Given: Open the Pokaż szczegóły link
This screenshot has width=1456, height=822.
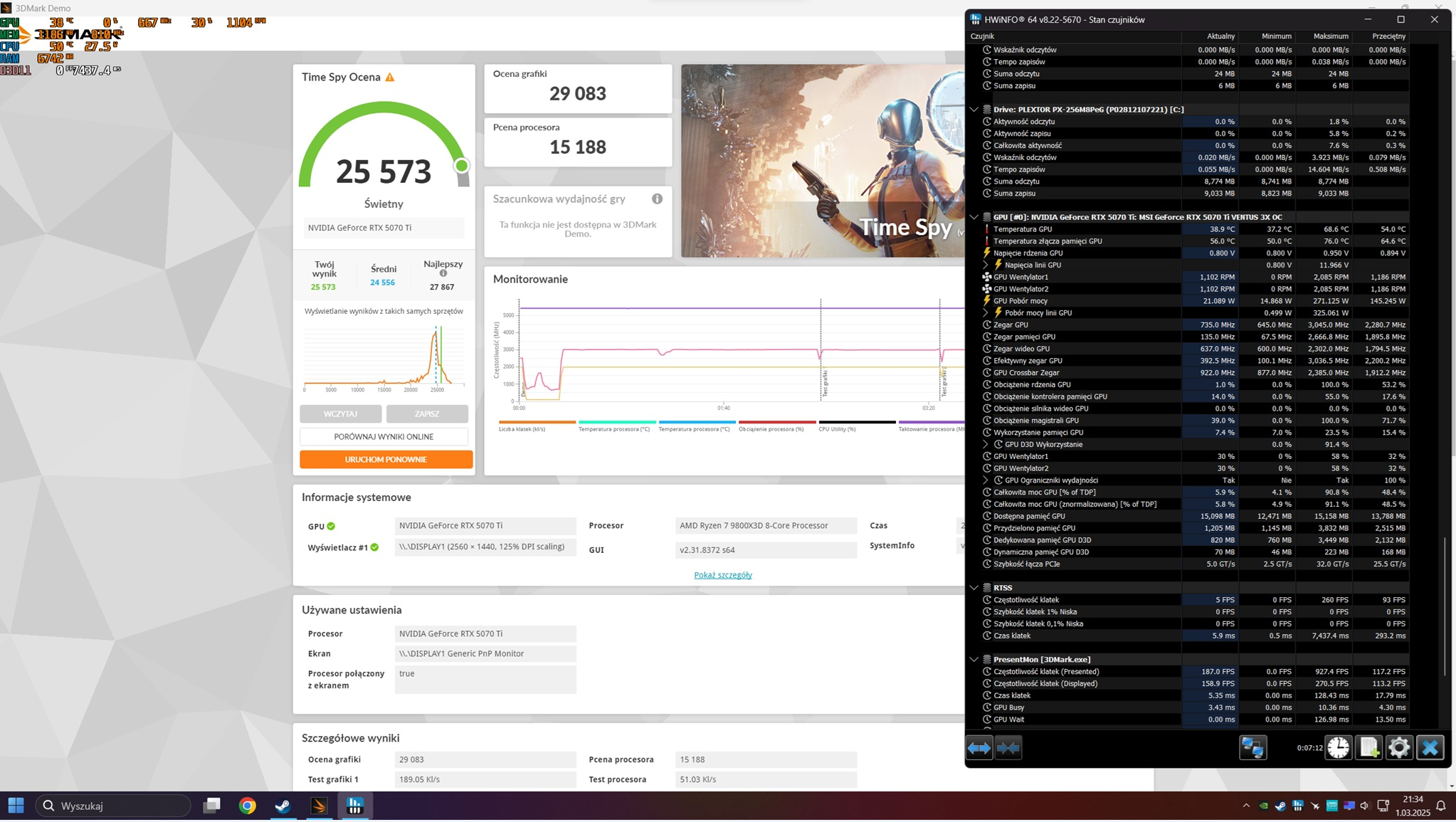Looking at the screenshot, I should coord(722,575).
